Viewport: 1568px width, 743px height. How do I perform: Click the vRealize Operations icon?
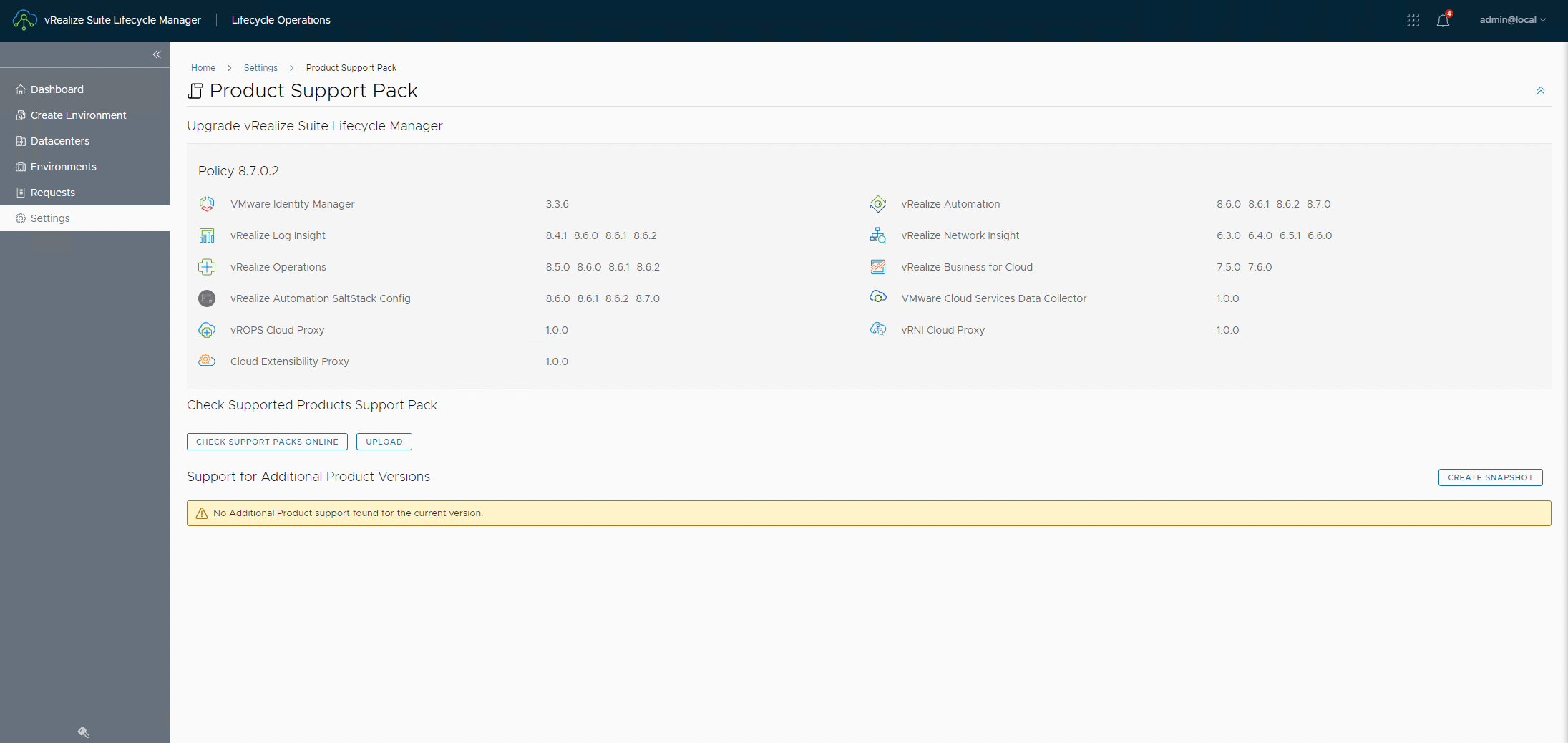tap(207, 267)
